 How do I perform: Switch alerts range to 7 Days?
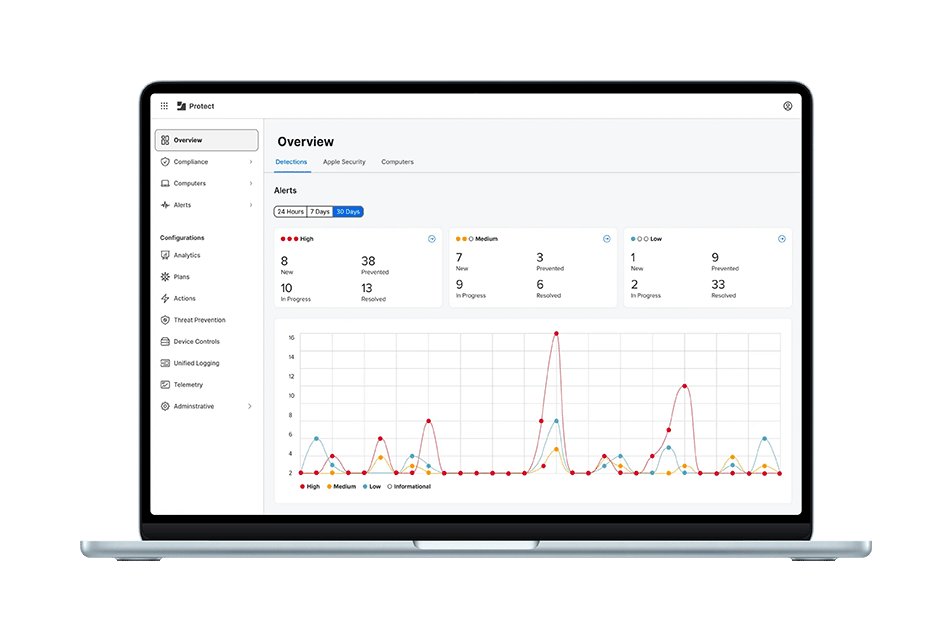(x=320, y=211)
